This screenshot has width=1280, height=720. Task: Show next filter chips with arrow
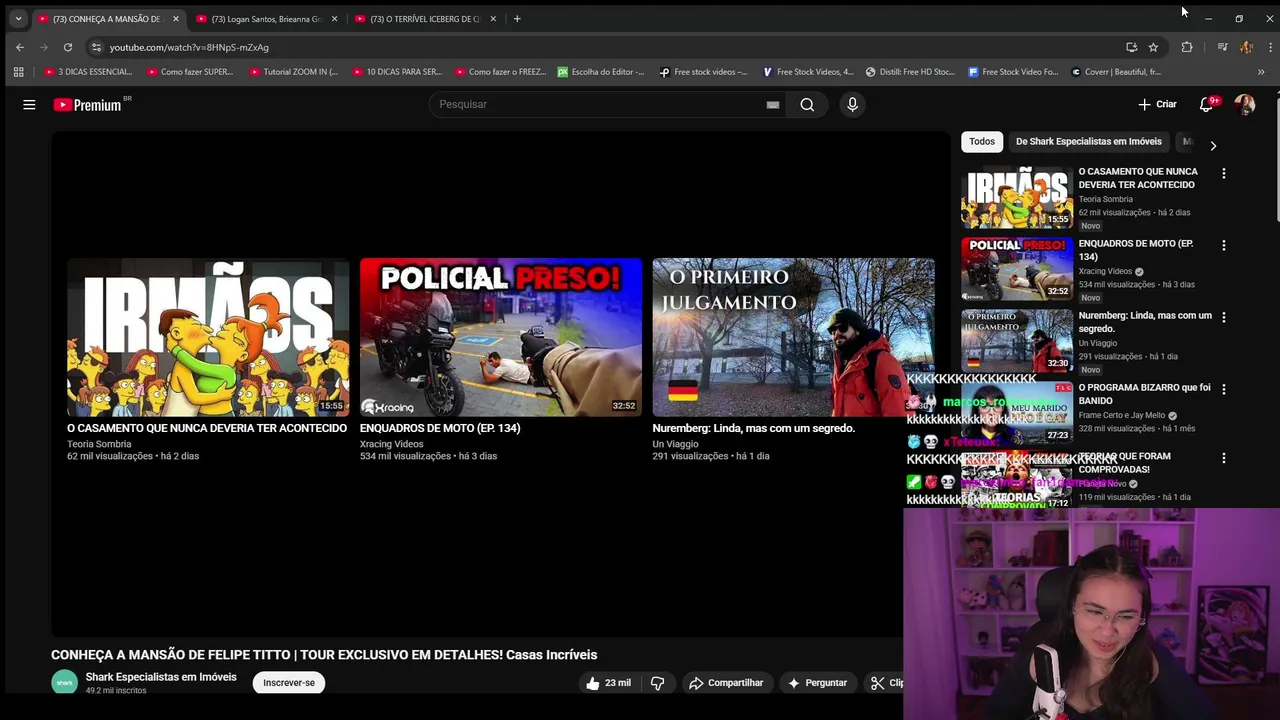click(1213, 146)
